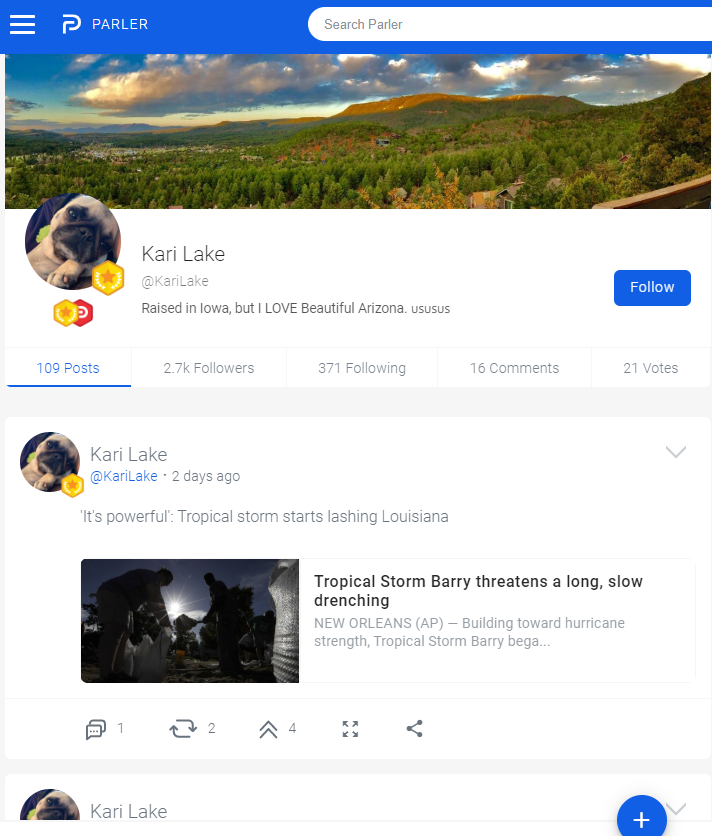Share the Tropical Storm post
This screenshot has width=712, height=836.
click(x=415, y=729)
